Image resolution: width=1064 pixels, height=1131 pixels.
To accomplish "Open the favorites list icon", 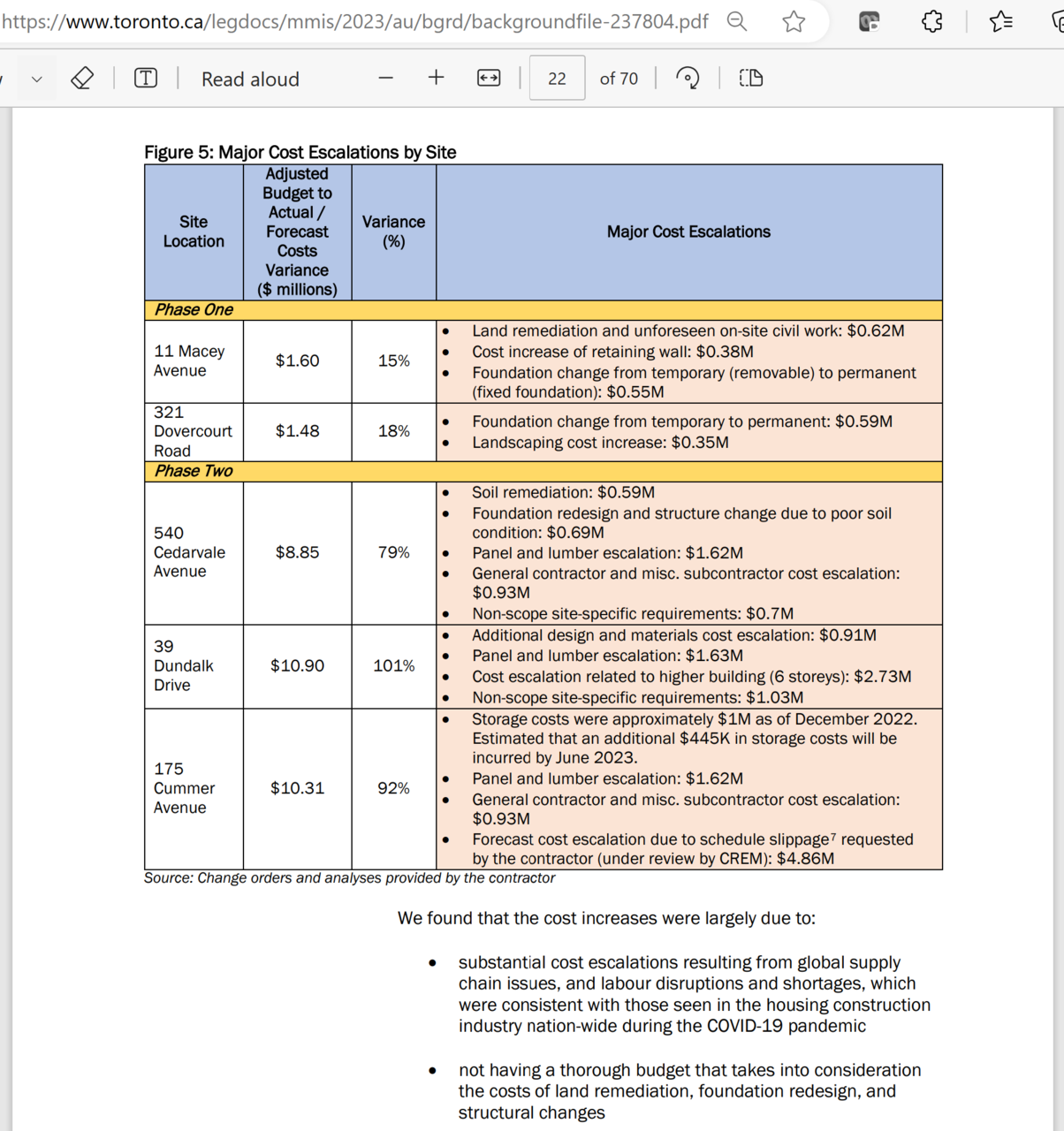I will tap(1001, 21).
